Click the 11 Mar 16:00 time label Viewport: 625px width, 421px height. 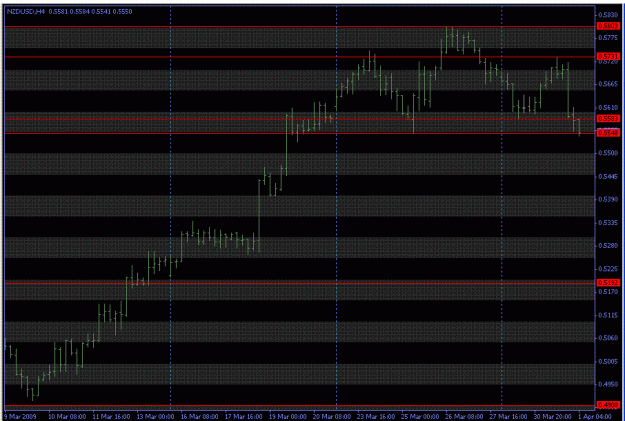(x=111, y=417)
